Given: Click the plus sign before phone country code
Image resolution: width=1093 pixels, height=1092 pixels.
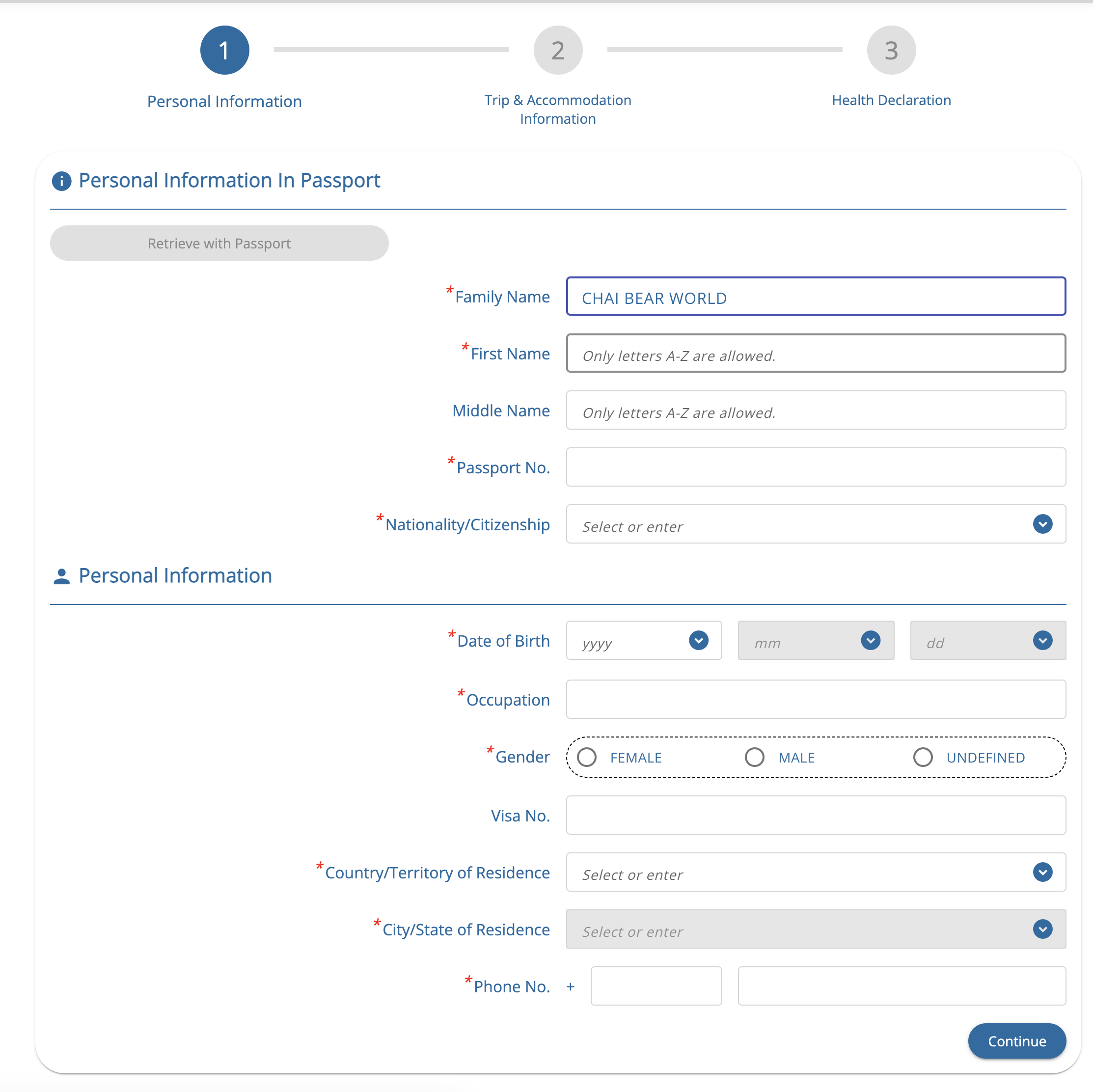Looking at the screenshot, I should pos(570,986).
